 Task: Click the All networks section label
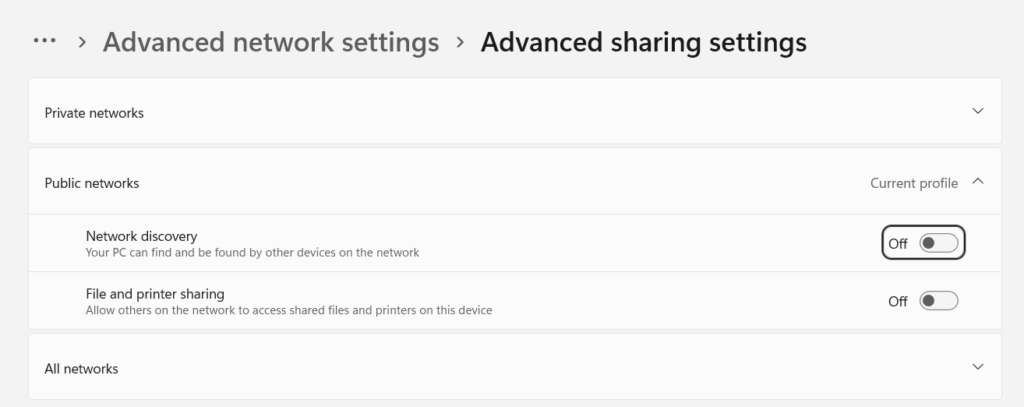(x=81, y=368)
